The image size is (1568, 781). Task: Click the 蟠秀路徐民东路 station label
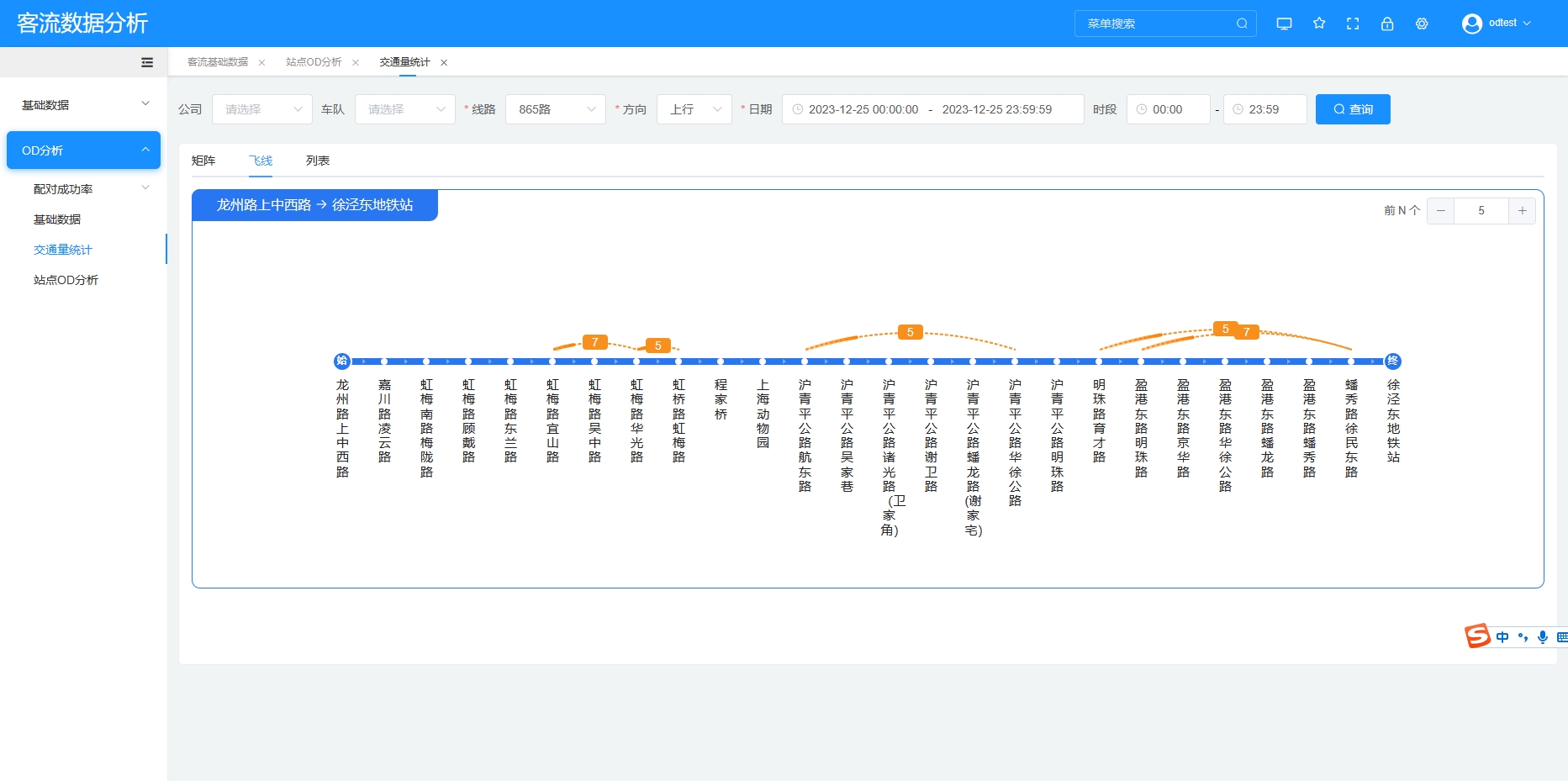tap(1351, 428)
